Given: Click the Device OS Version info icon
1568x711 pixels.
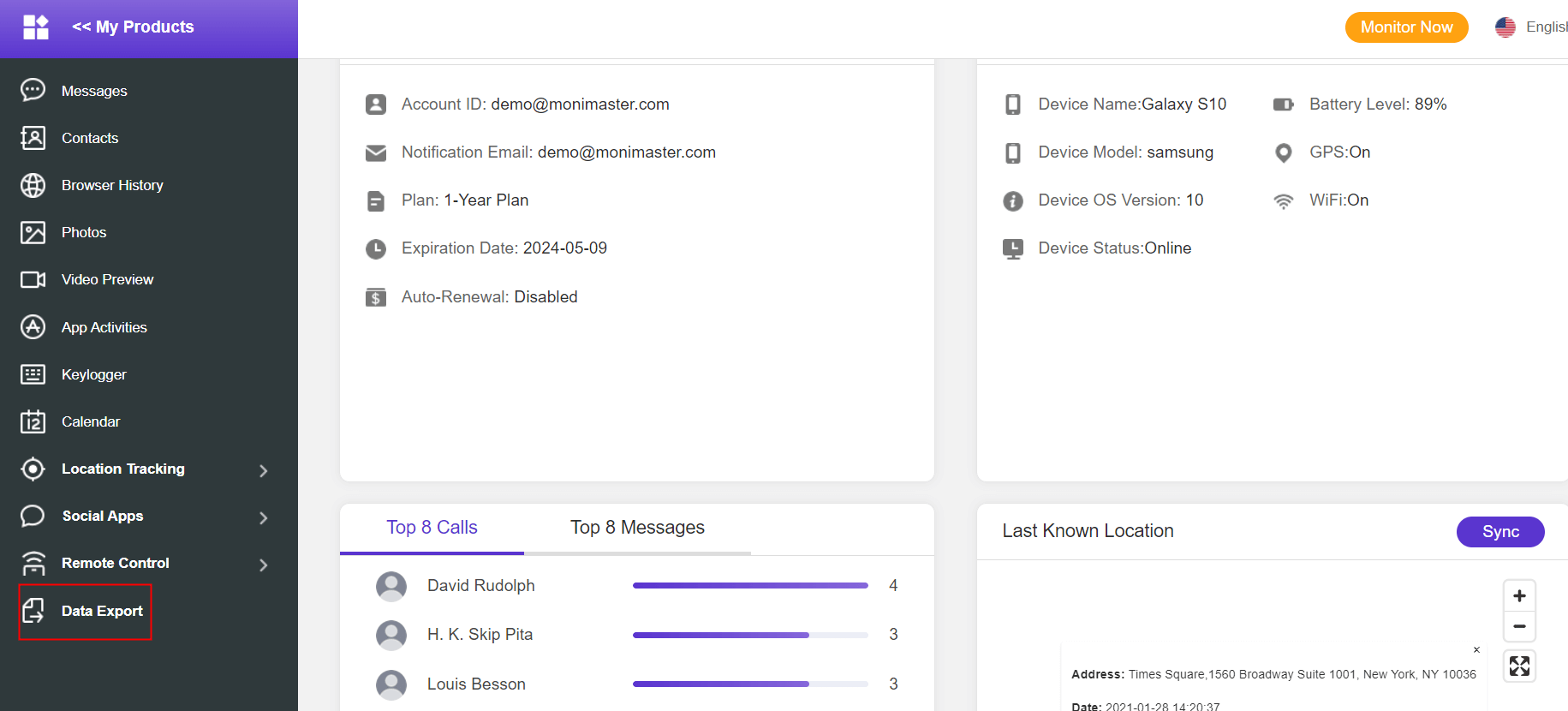Looking at the screenshot, I should (1013, 200).
